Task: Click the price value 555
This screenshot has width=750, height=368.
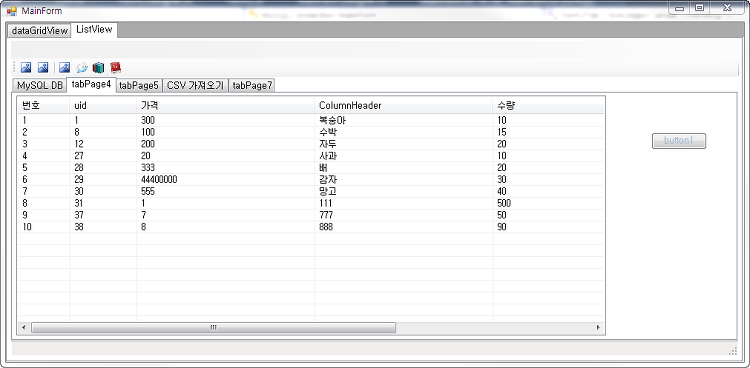Action: pos(148,191)
